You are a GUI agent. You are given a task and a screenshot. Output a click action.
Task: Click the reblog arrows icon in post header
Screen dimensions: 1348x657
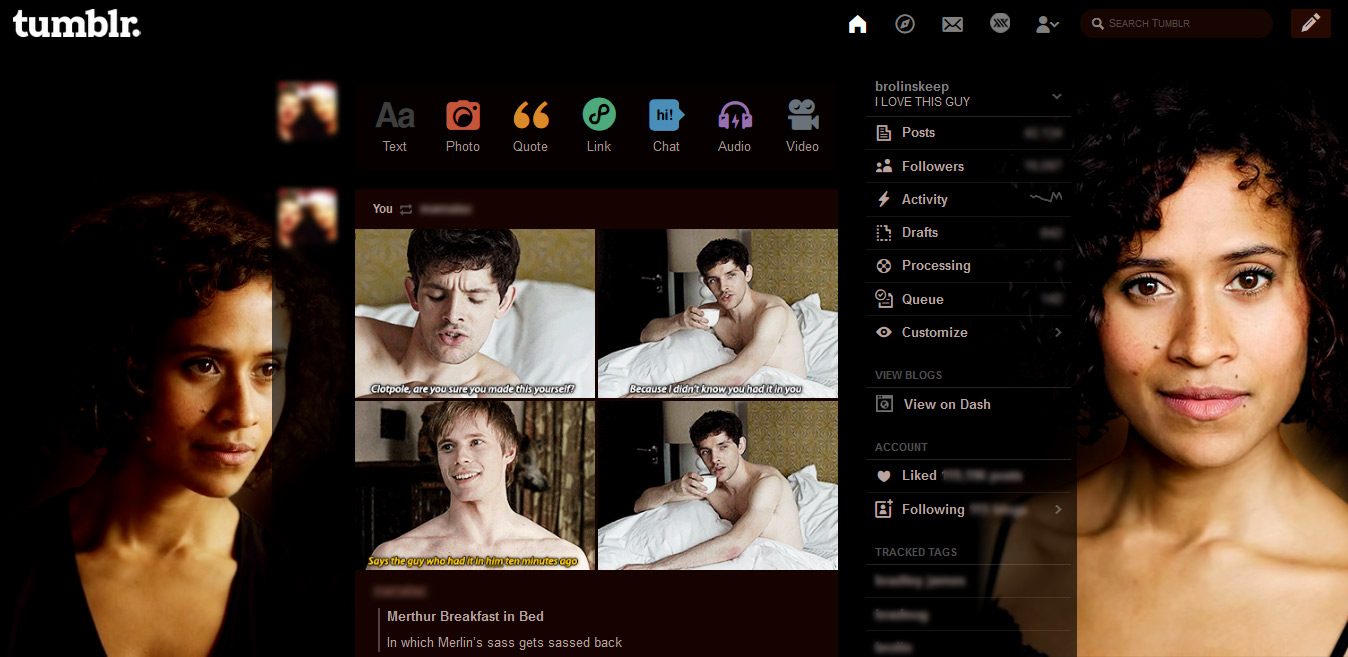pos(406,209)
